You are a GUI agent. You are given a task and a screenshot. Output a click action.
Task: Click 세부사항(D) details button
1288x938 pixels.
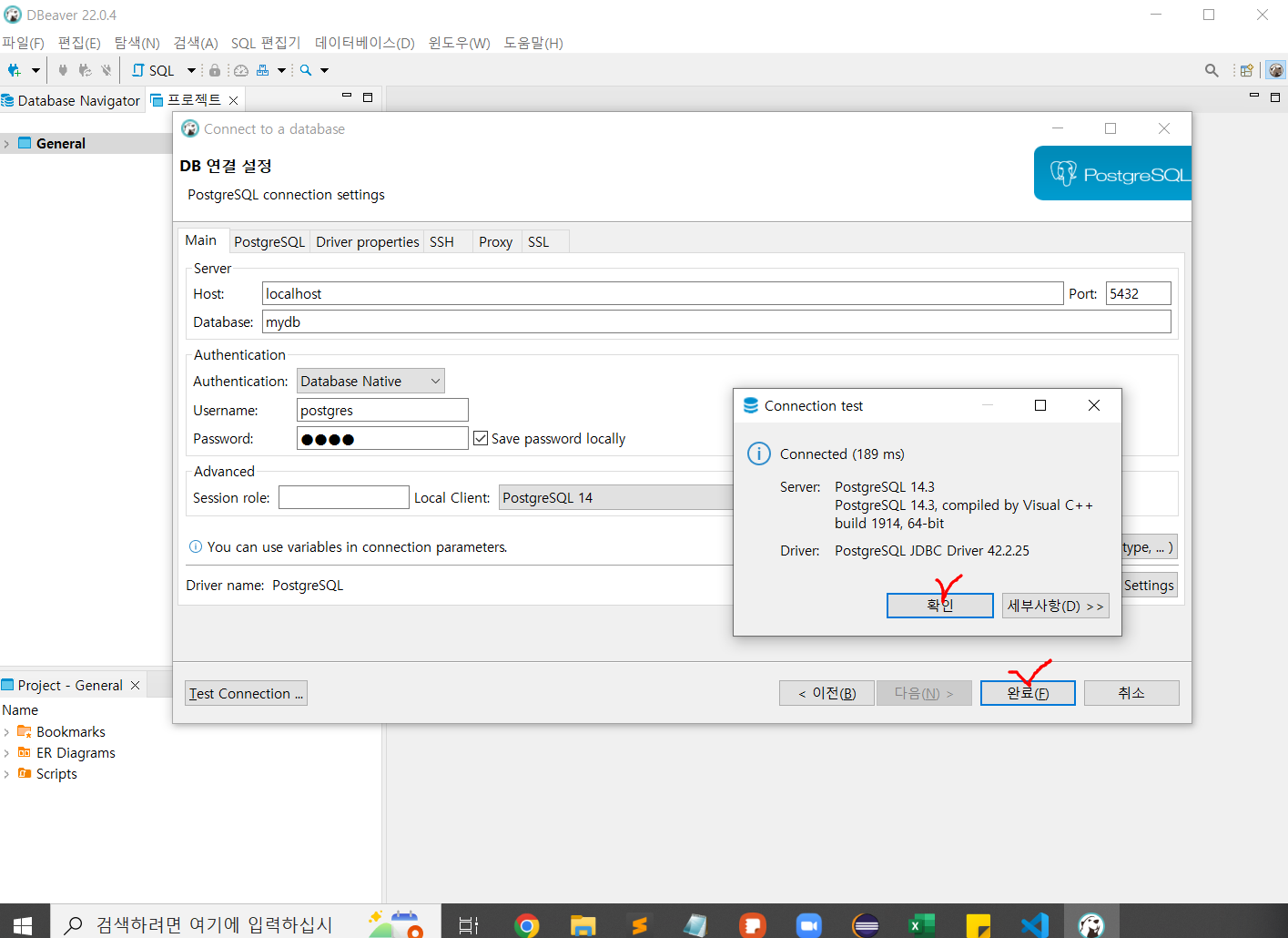[1055, 606]
